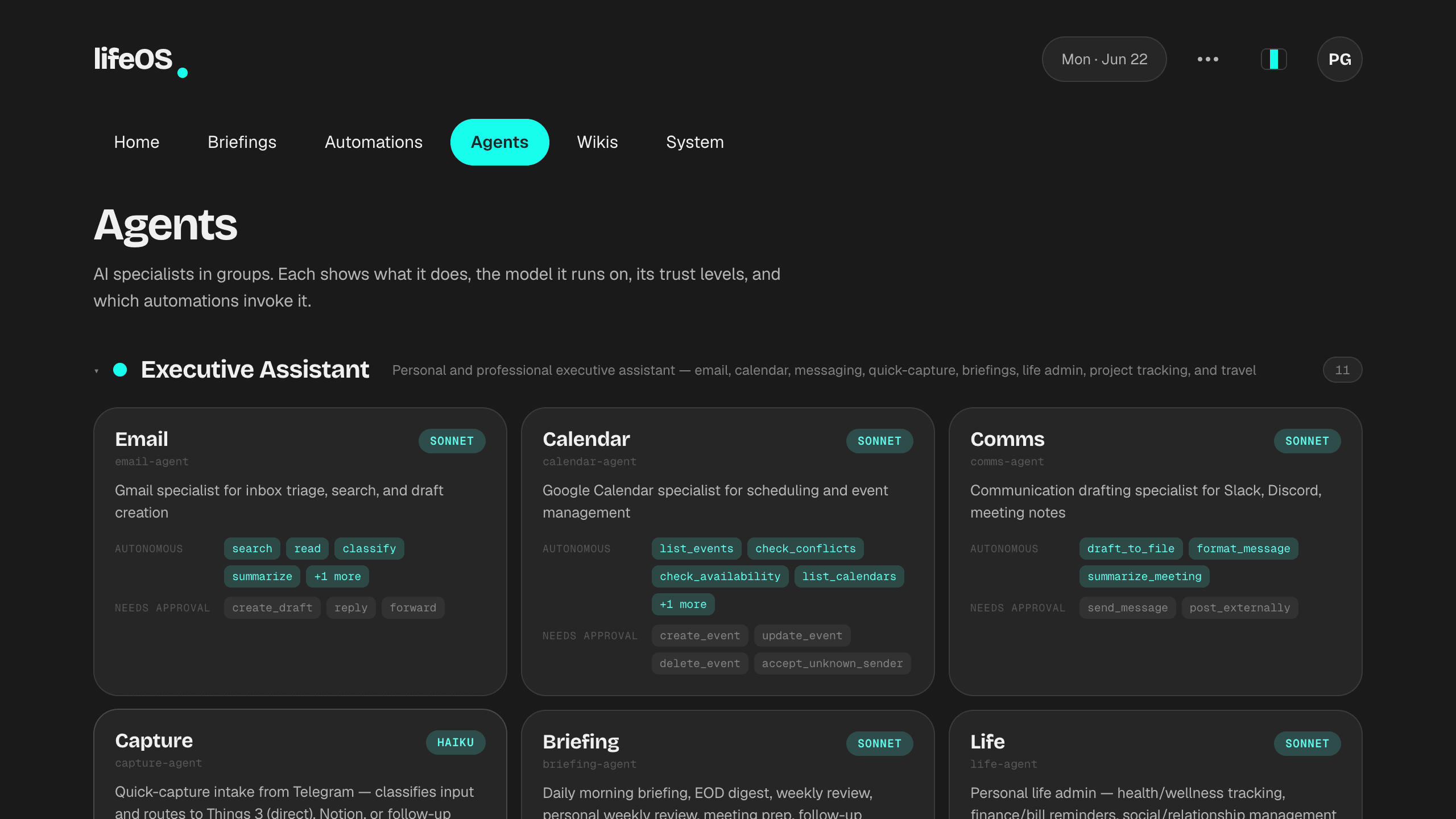Click the accept_unknown_sender tag
1456x819 pixels.
pos(832,664)
